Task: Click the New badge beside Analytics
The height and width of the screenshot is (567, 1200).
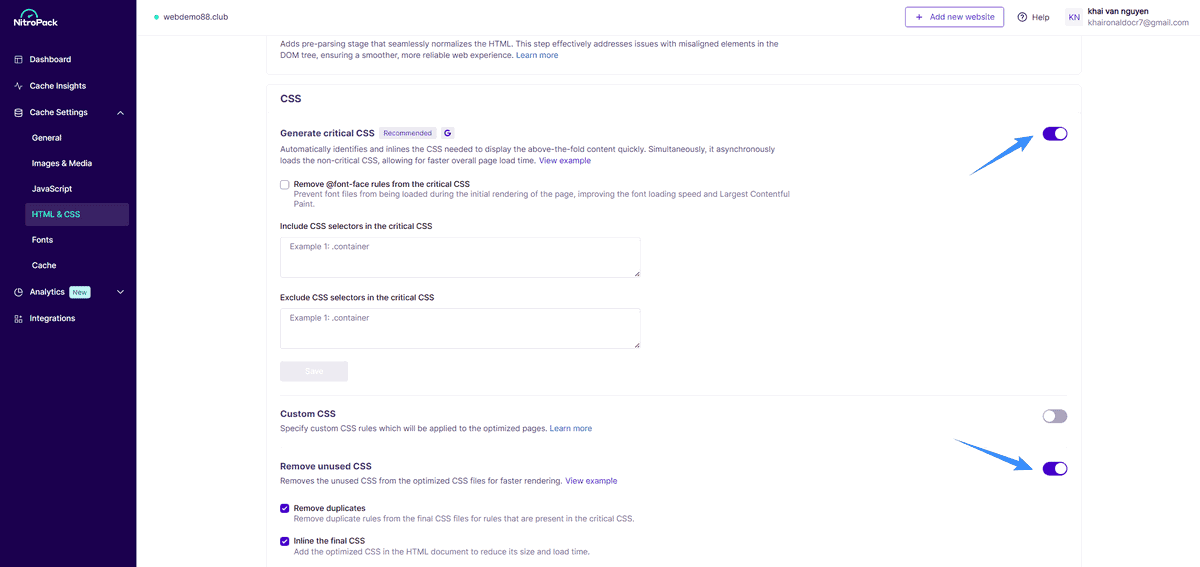Action: 80,292
